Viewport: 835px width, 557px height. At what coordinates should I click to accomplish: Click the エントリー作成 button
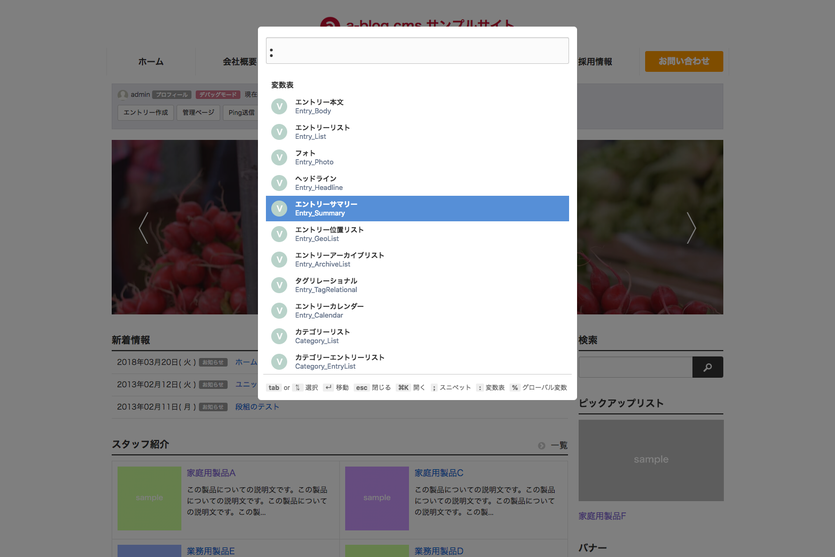145,112
